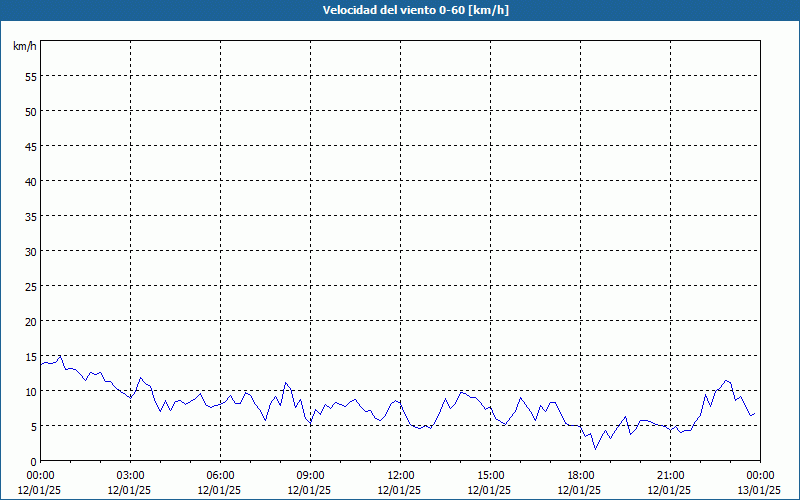Click the wind line's highest peak after 00:00
The image size is (800, 500).
(60, 356)
